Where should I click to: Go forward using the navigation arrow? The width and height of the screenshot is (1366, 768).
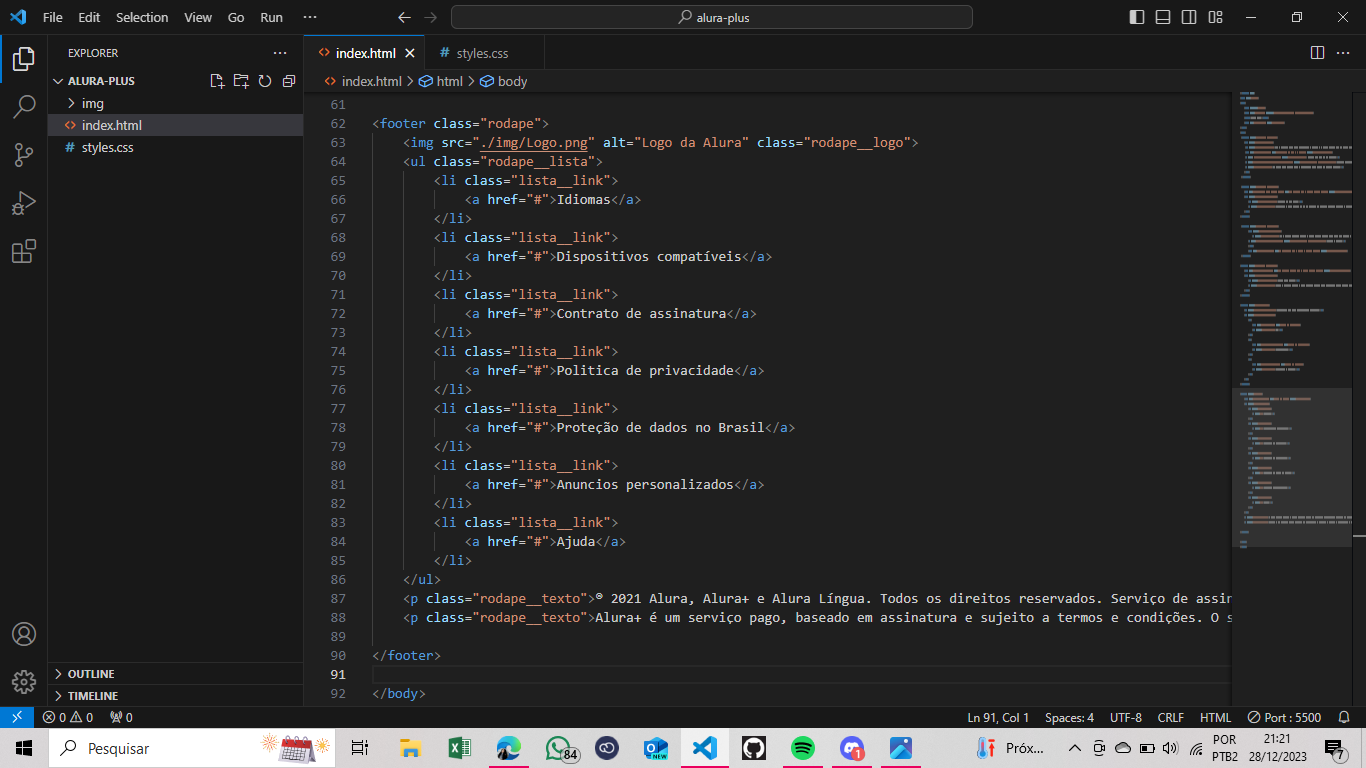click(430, 17)
